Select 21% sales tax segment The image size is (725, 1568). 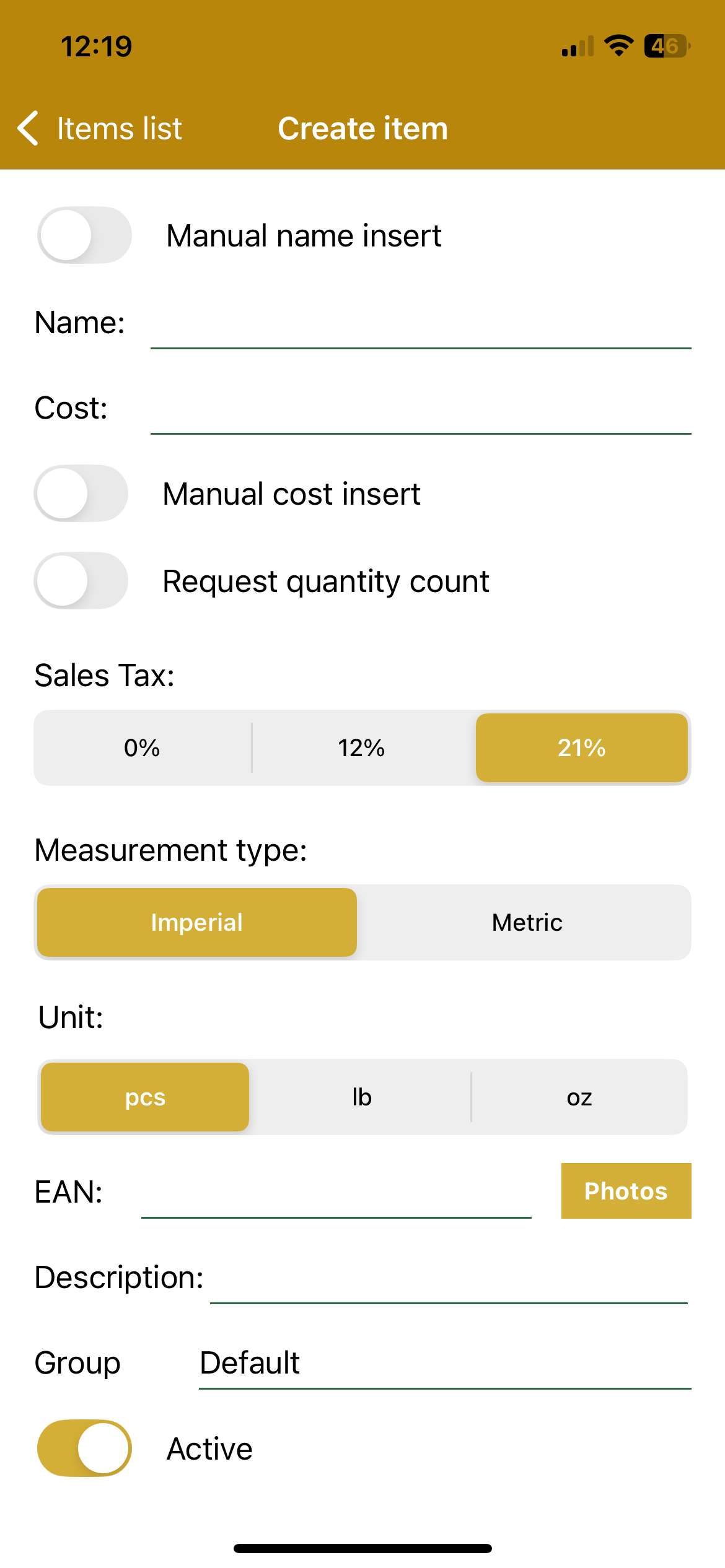click(x=582, y=747)
